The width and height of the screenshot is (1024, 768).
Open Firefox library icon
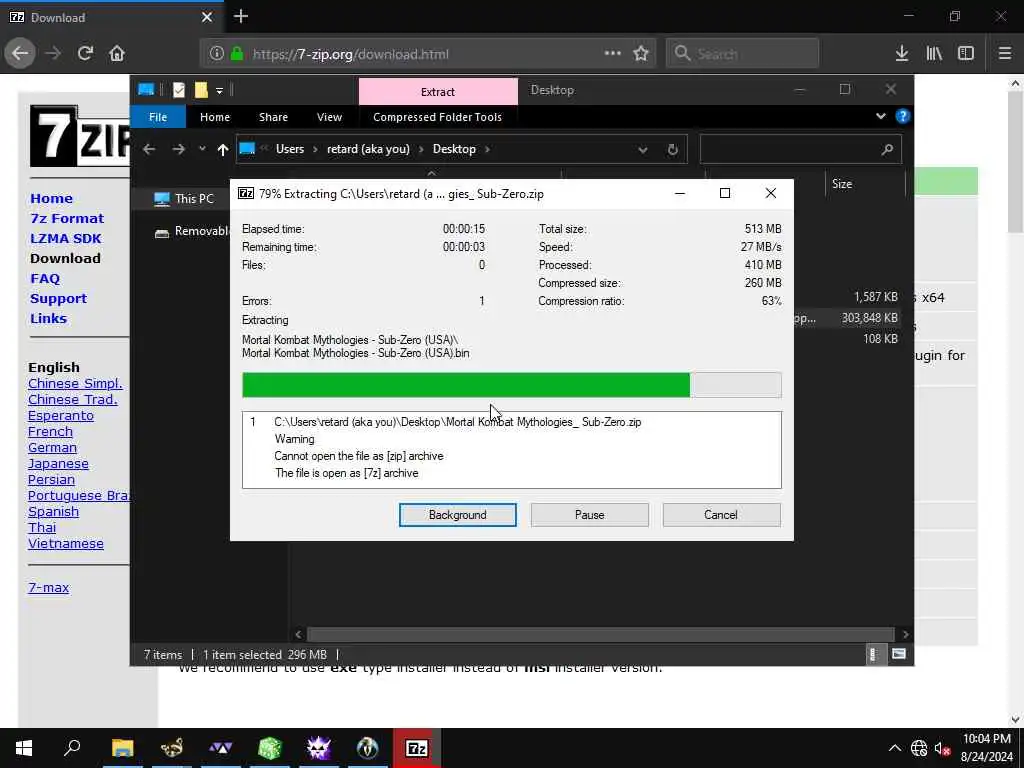click(934, 54)
